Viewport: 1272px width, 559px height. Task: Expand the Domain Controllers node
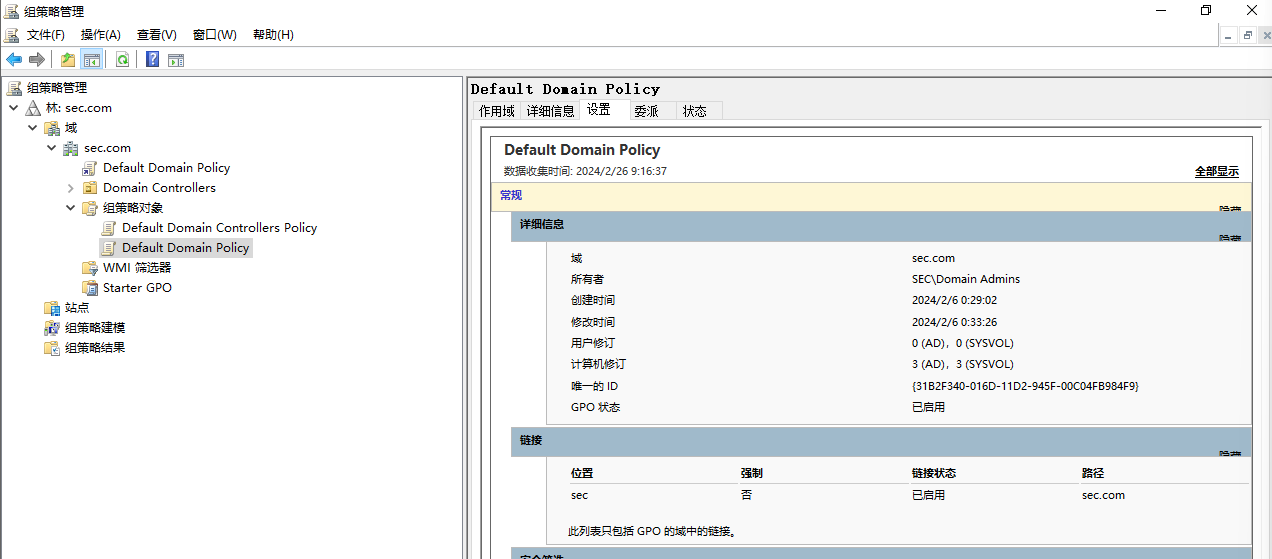tap(71, 188)
